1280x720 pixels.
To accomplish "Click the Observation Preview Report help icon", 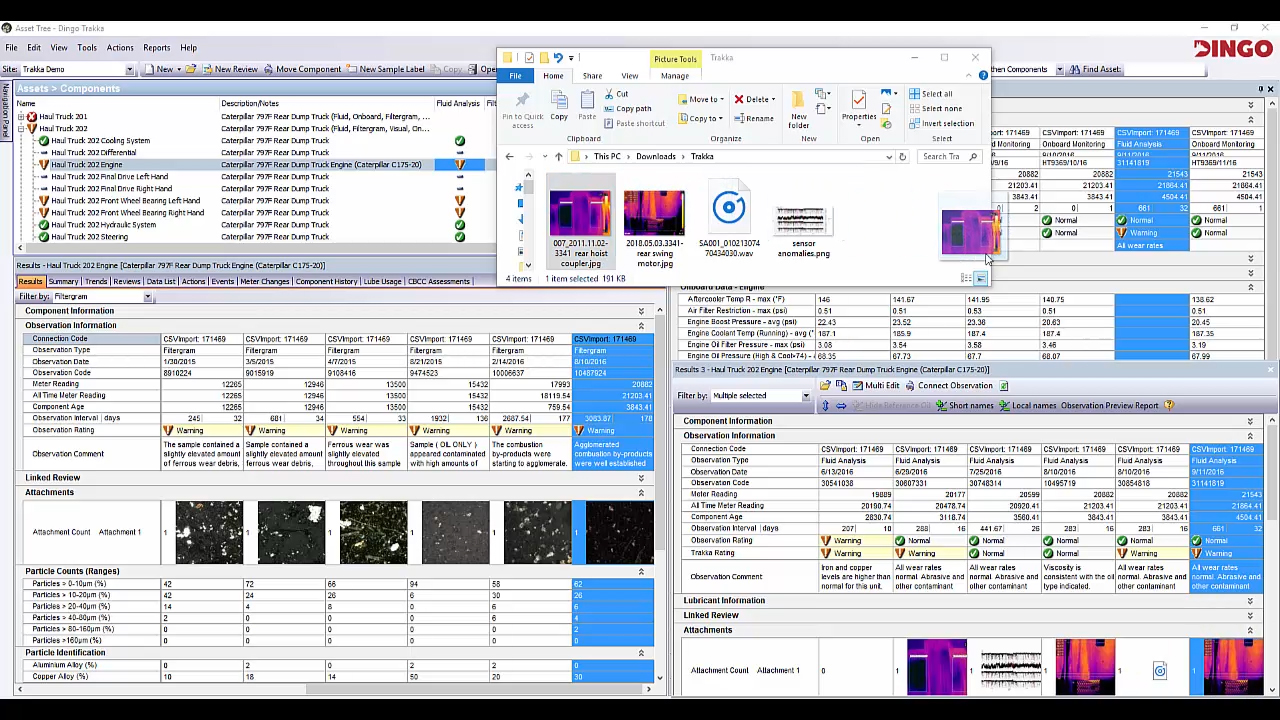I will click(x=1169, y=406).
